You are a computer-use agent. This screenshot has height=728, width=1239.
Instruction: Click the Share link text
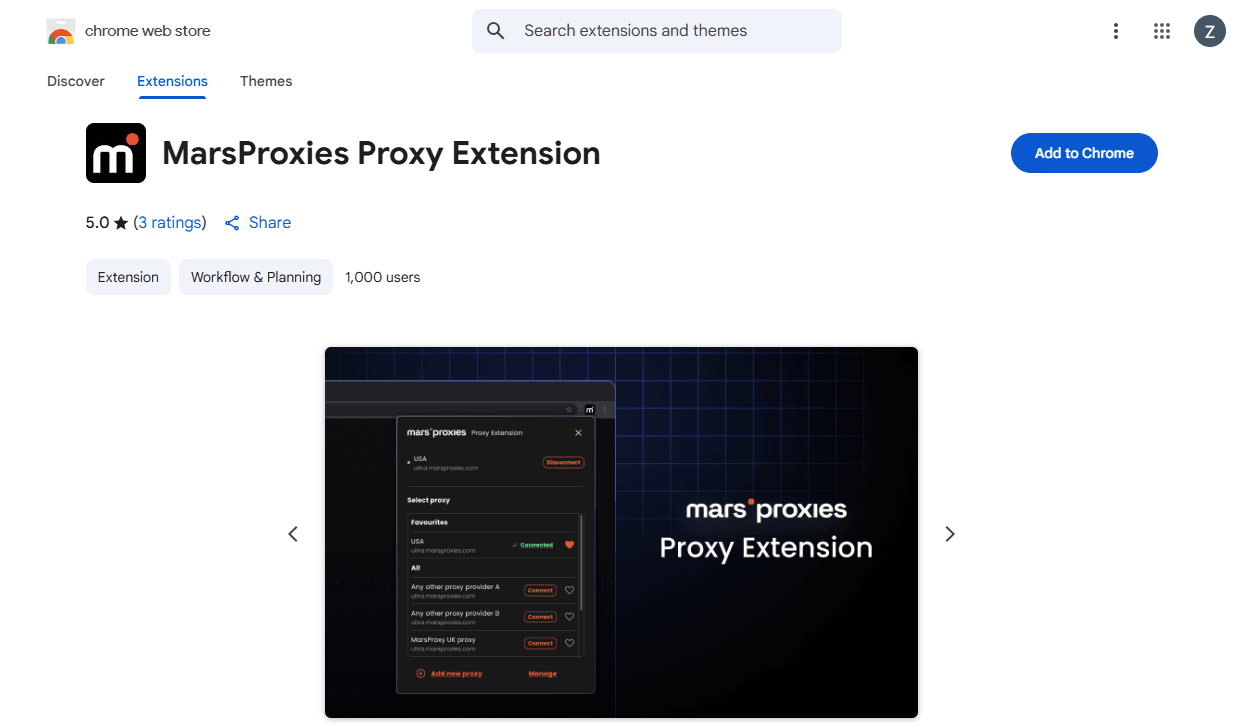(x=270, y=222)
